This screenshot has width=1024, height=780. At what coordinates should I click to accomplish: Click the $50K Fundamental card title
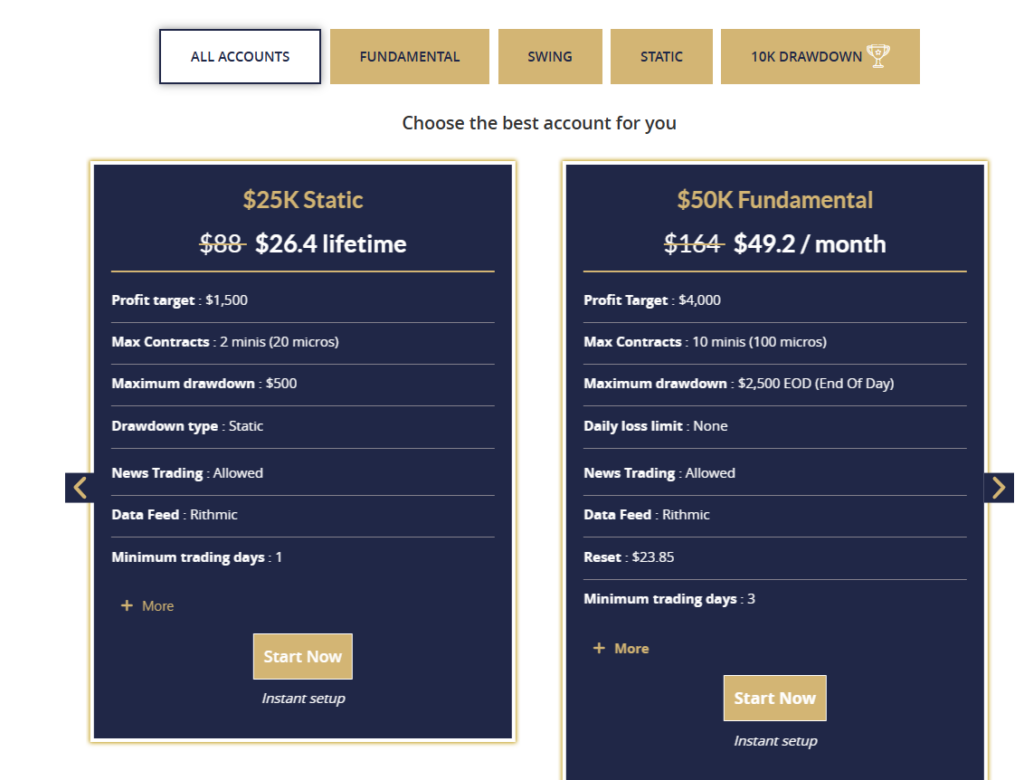(x=775, y=200)
